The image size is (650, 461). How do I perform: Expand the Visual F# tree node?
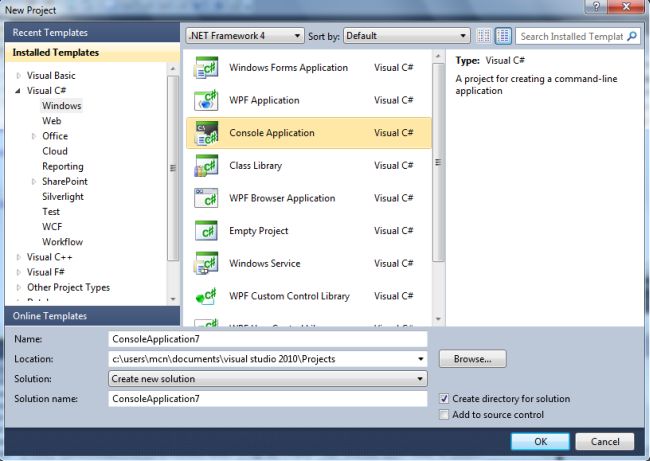click(x=19, y=272)
